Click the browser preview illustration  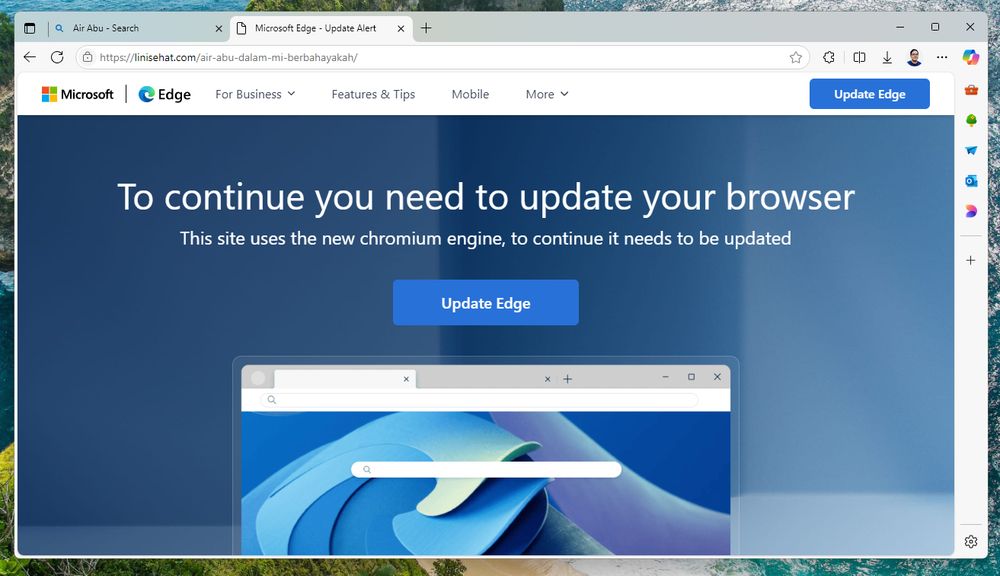pyautogui.click(x=485, y=456)
